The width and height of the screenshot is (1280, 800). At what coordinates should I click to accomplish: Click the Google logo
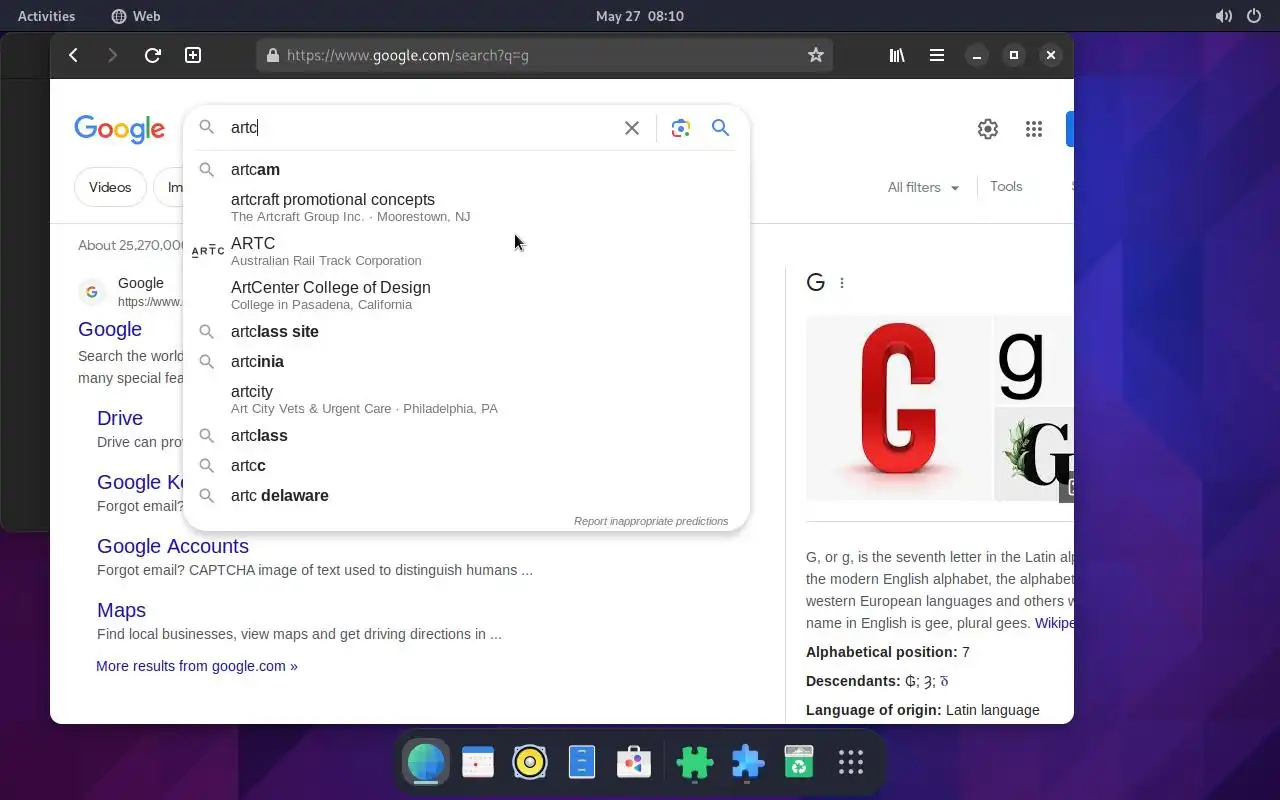(119, 129)
